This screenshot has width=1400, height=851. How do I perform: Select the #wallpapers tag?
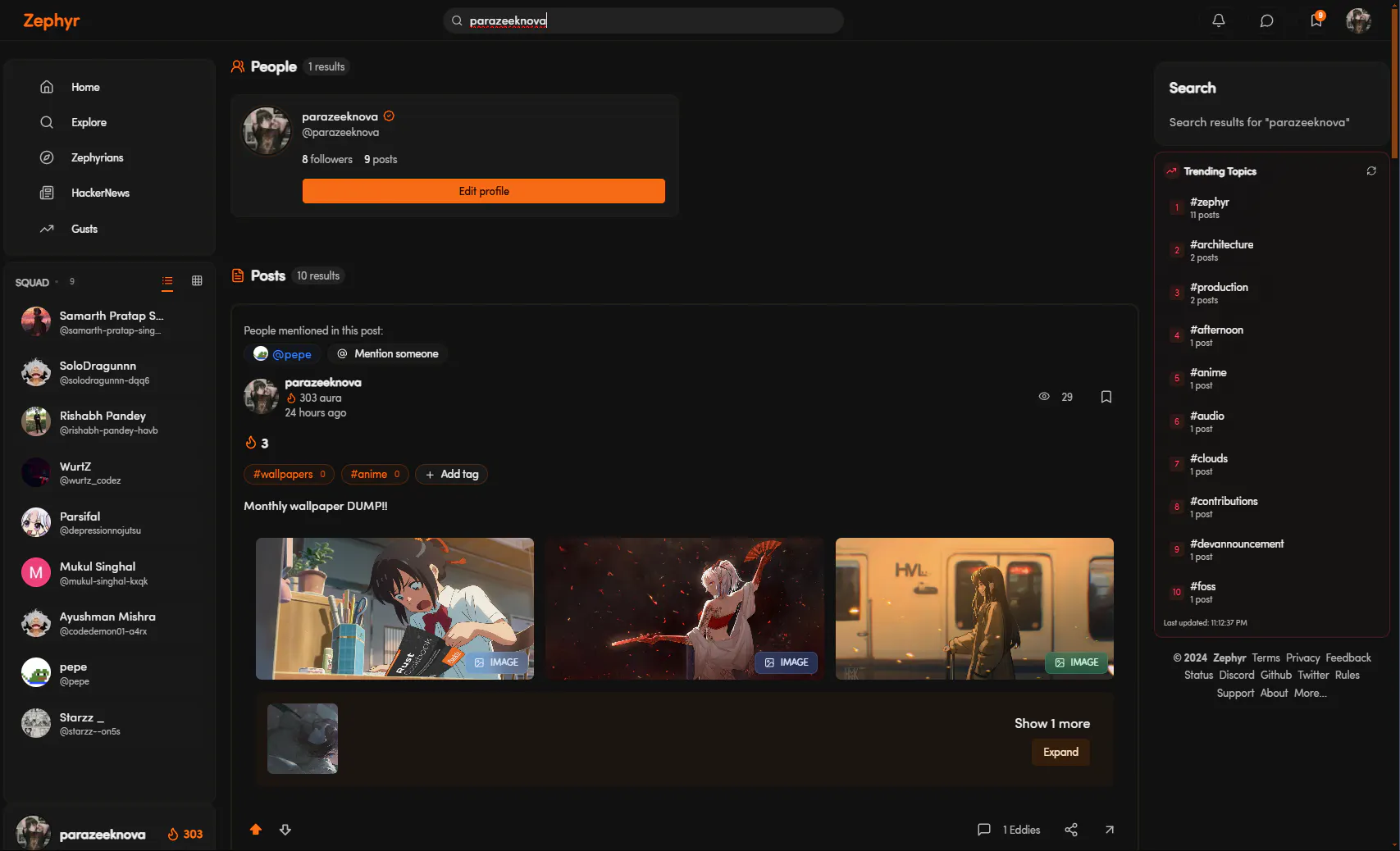(x=289, y=474)
